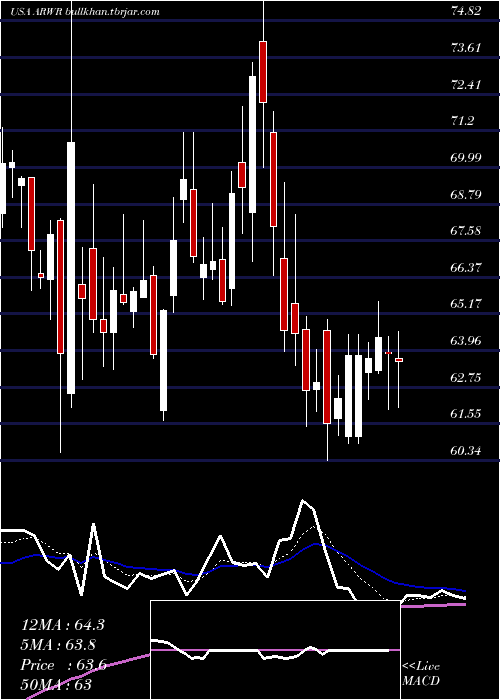Click inside the Live MACD inset chart box

(275, 650)
